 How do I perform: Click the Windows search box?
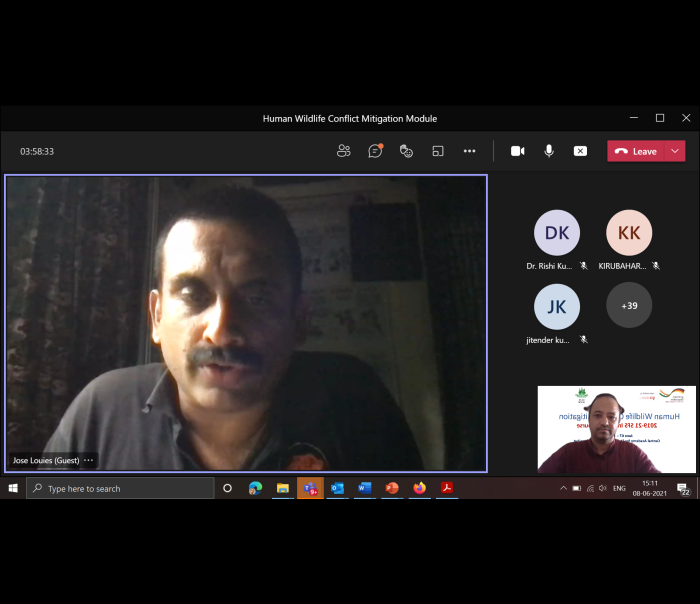(120, 488)
